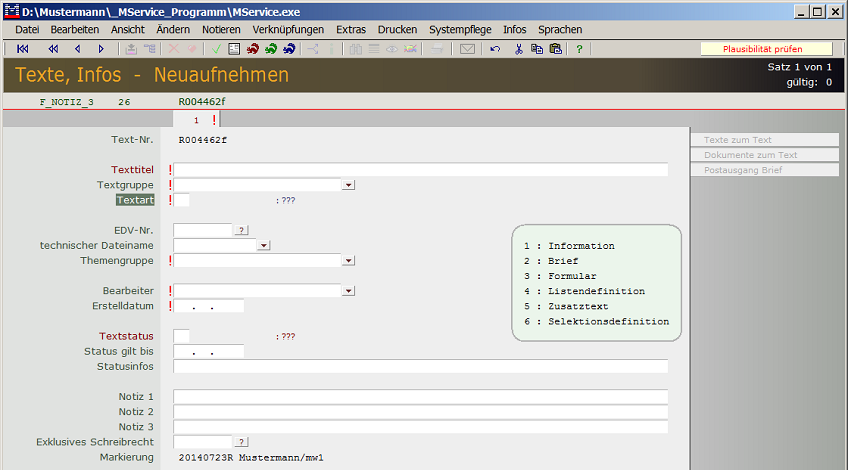
Task: Open the technischer Dateiname dropdown
Action: (x=264, y=245)
